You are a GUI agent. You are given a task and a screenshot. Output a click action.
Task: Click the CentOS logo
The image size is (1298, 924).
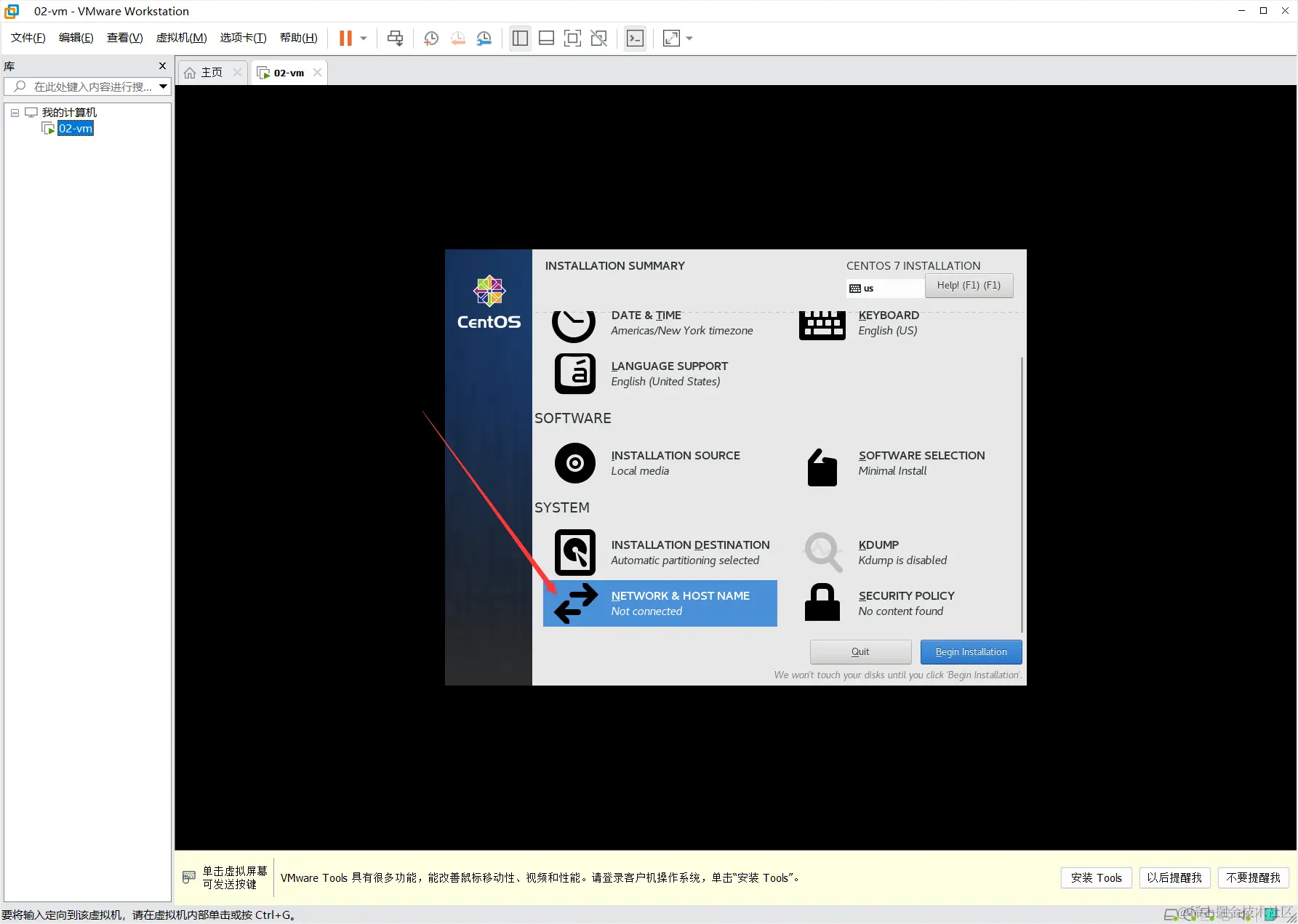coord(489,302)
